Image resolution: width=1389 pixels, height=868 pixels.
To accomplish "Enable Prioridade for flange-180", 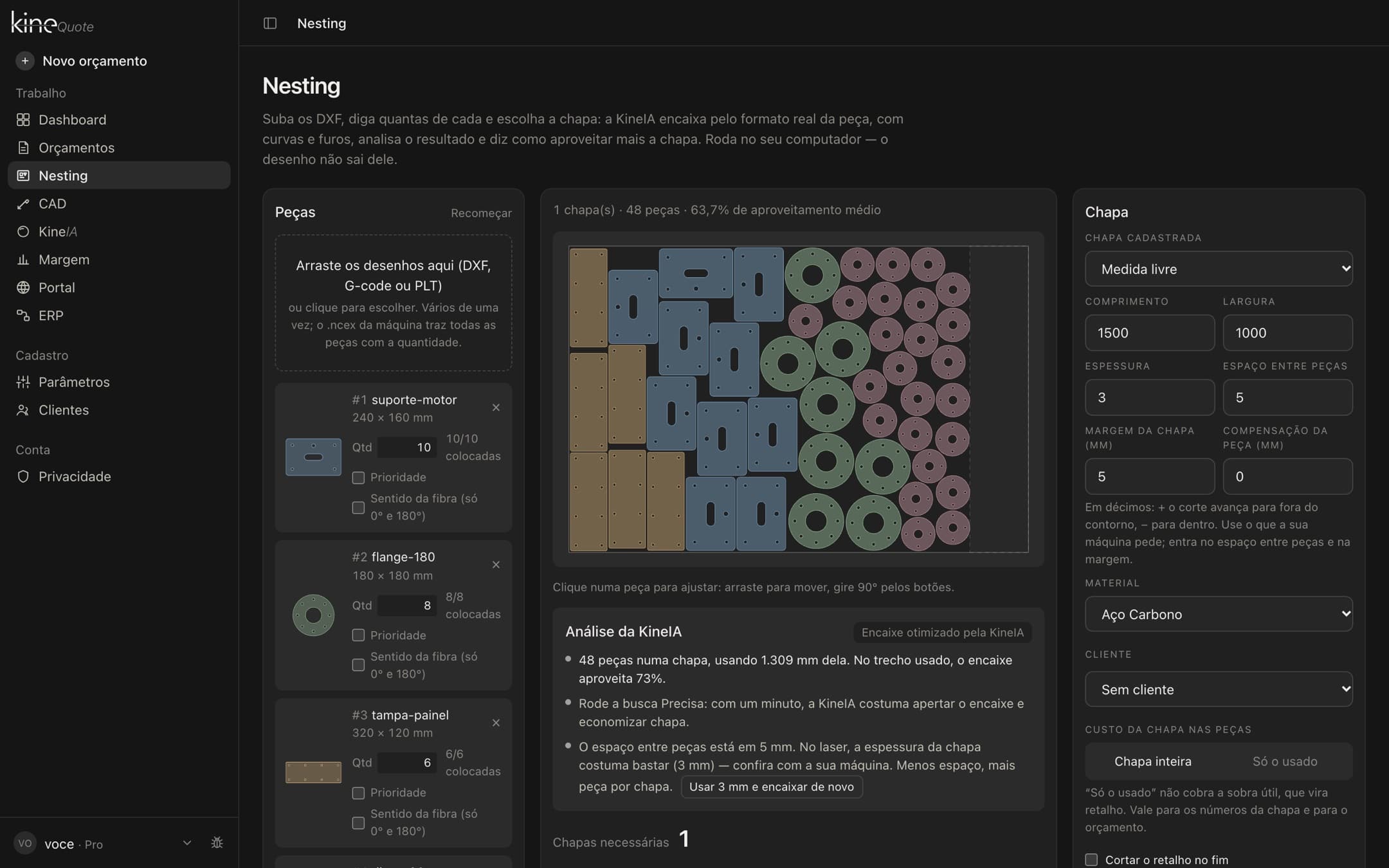I will pos(358,635).
